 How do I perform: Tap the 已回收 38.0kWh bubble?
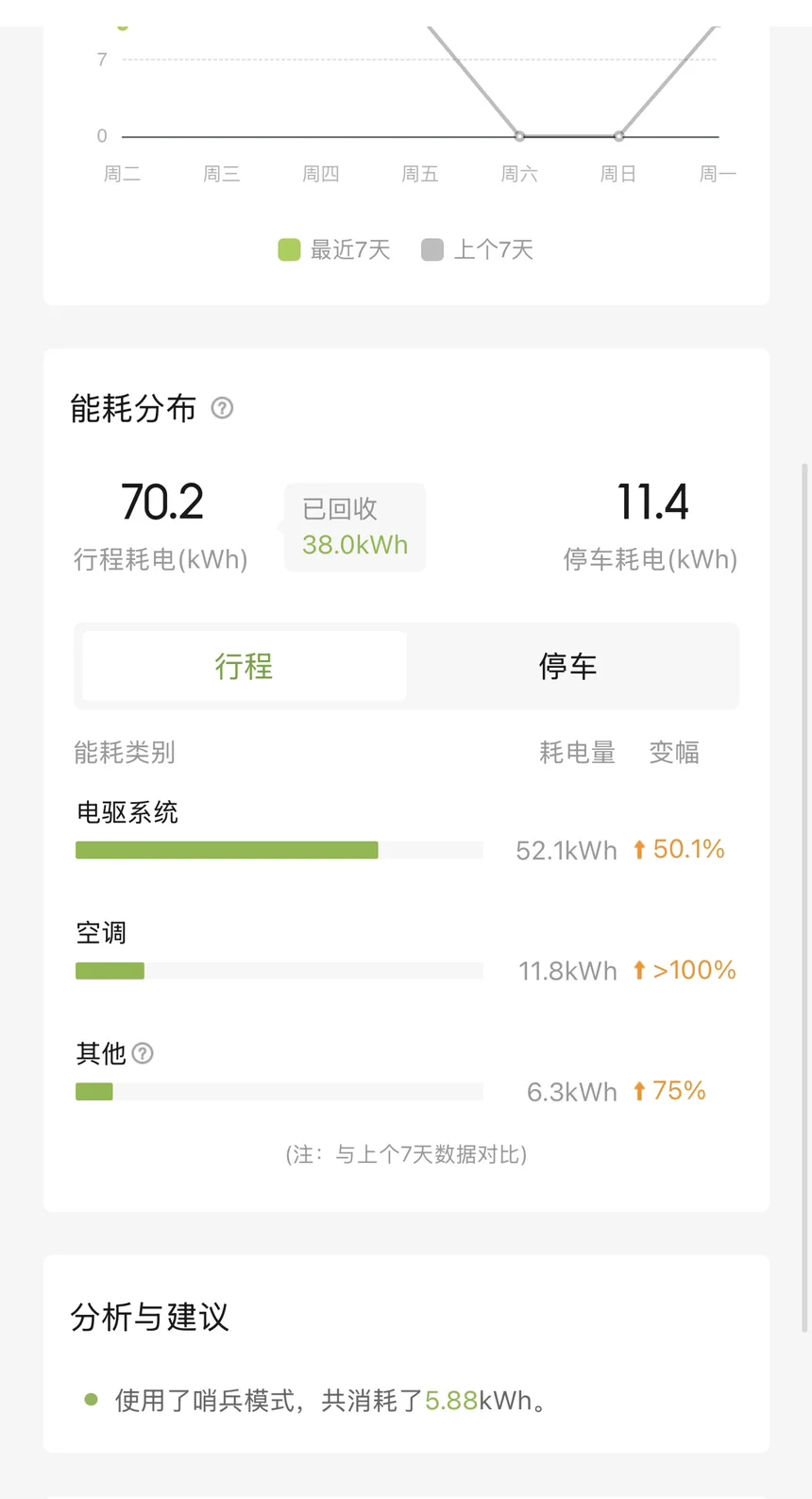[354, 527]
